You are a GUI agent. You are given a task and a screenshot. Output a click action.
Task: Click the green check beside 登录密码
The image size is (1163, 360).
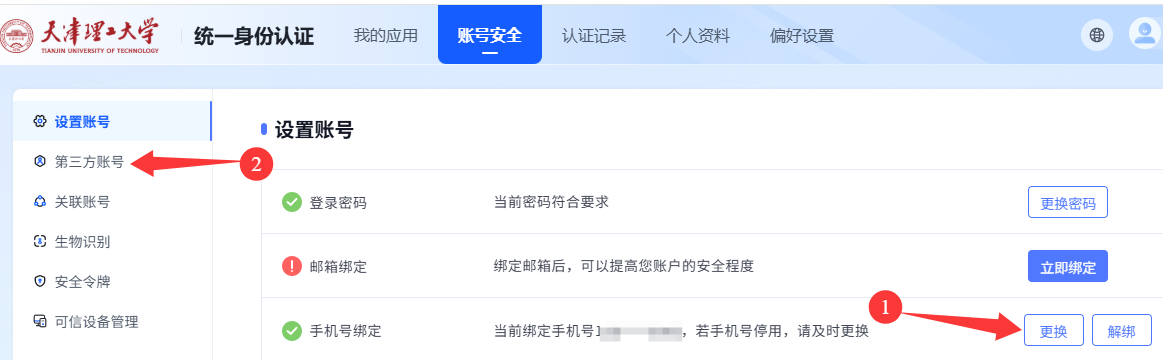[292, 202]
